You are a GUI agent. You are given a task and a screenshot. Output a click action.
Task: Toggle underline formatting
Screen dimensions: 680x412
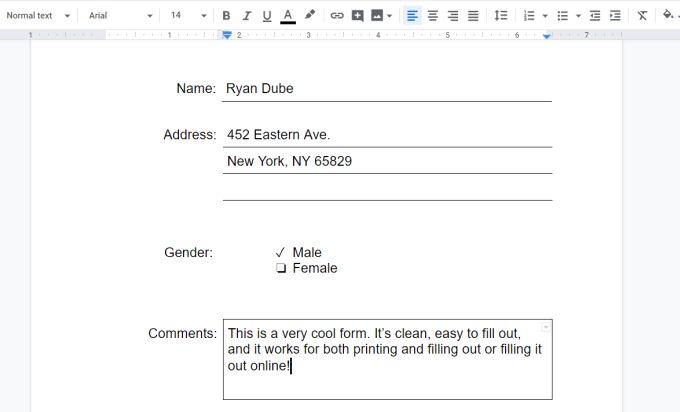point(267,16)
